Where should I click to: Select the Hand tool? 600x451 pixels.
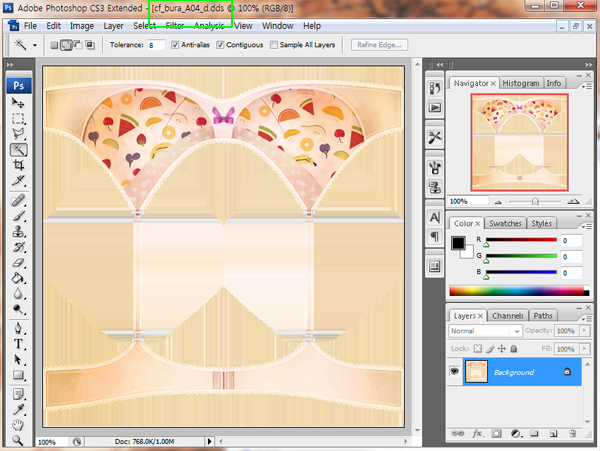tap(18, 425)
